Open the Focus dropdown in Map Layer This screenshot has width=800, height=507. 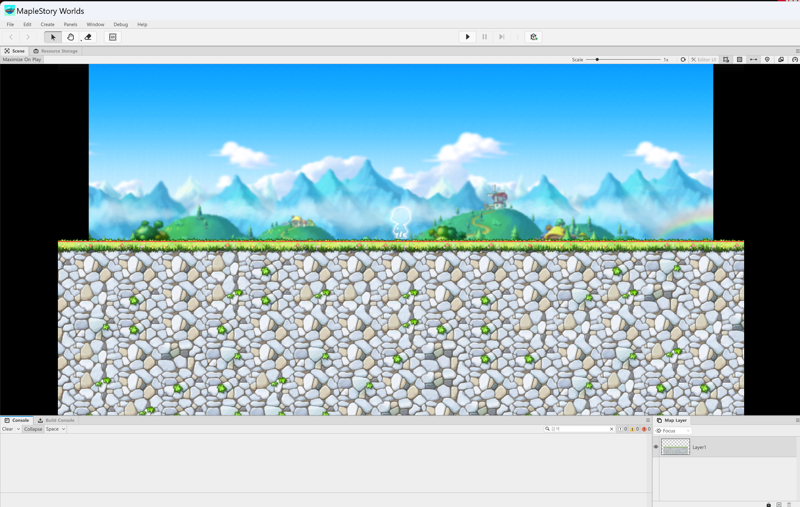coord(673,431)
